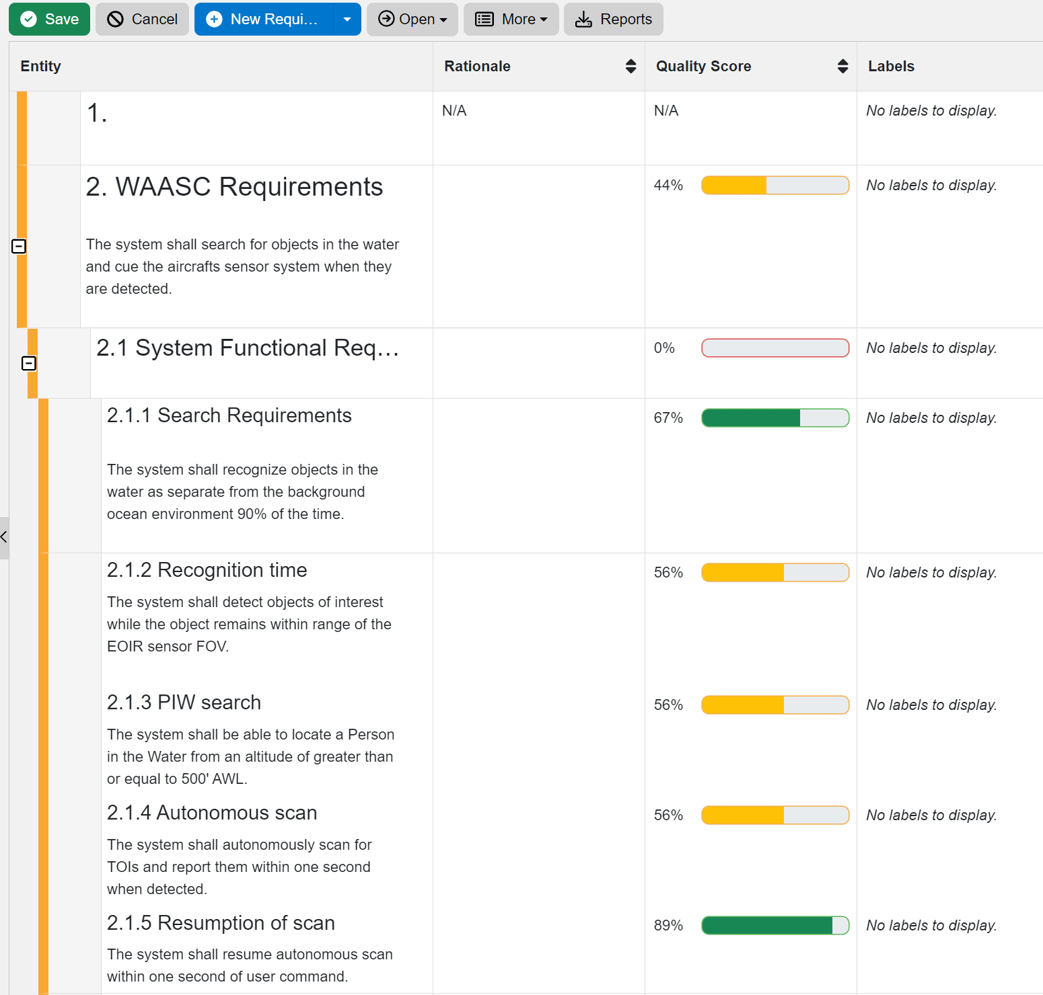Click the Entity column header
This screenshot has width=1043, height=995.
(42, 66)
